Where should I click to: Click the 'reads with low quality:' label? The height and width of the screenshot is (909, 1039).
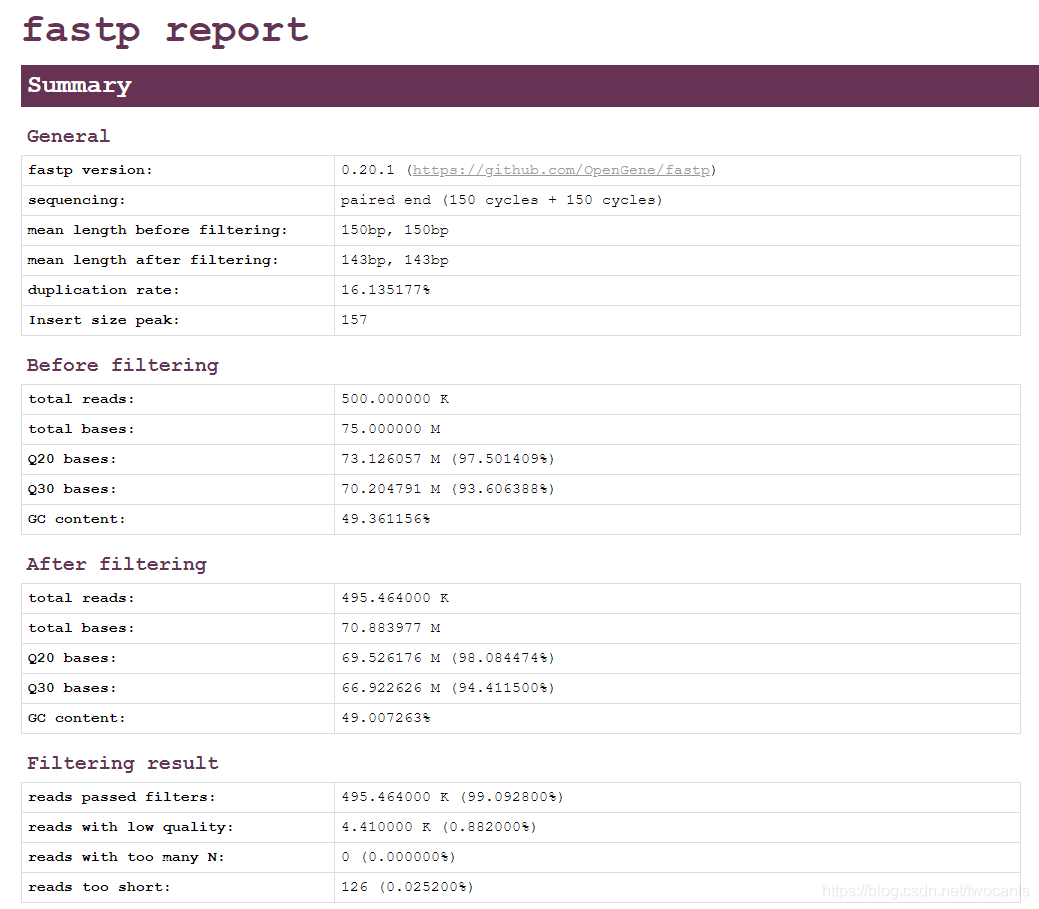click(x=131, y=827)
